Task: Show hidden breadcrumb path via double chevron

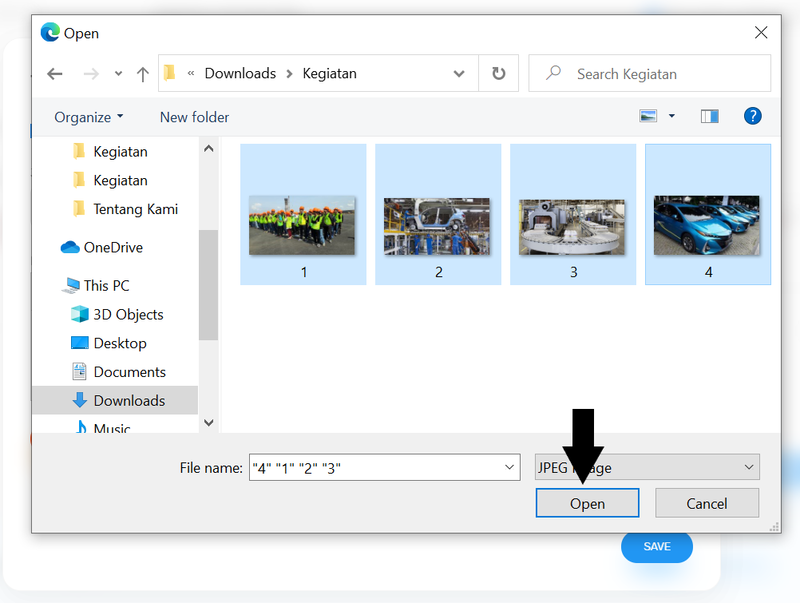Action: pos(191,73)
